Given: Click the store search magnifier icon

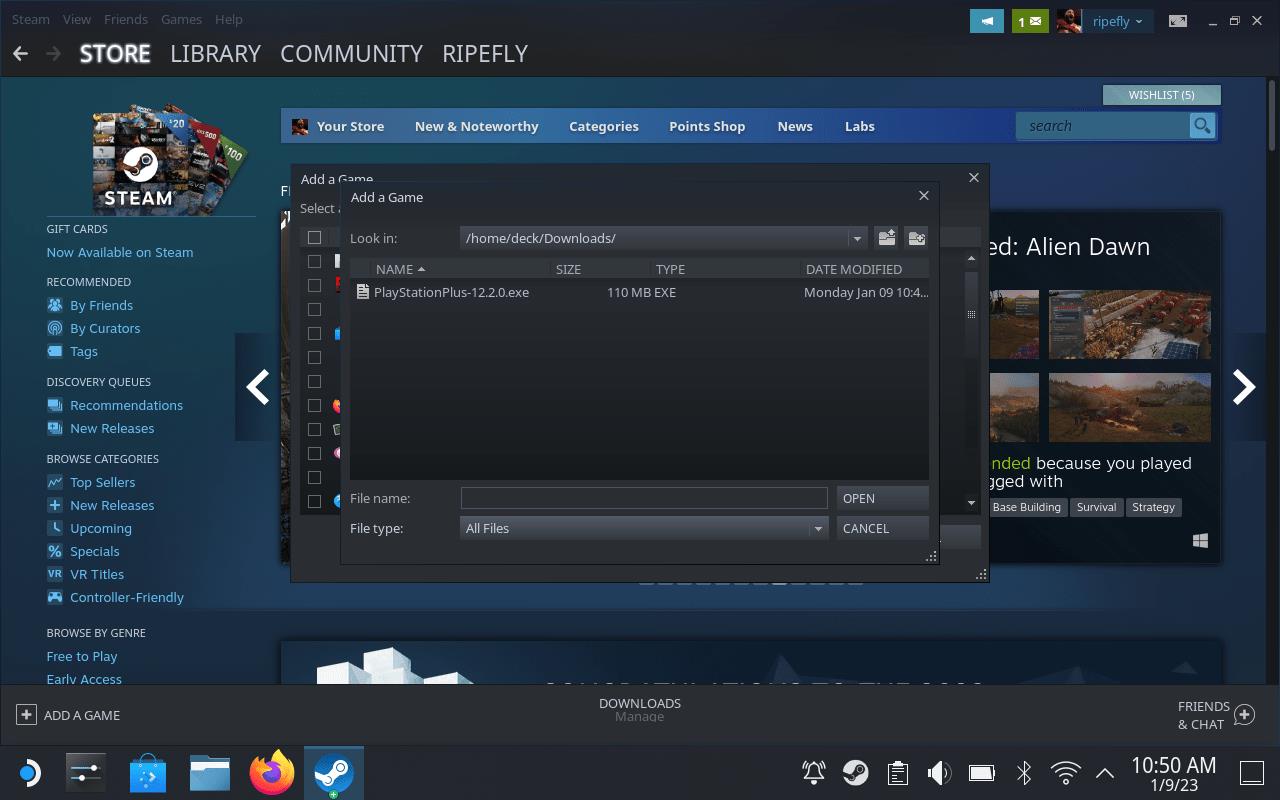Looking at the screenshot, I should [1201, 126].
